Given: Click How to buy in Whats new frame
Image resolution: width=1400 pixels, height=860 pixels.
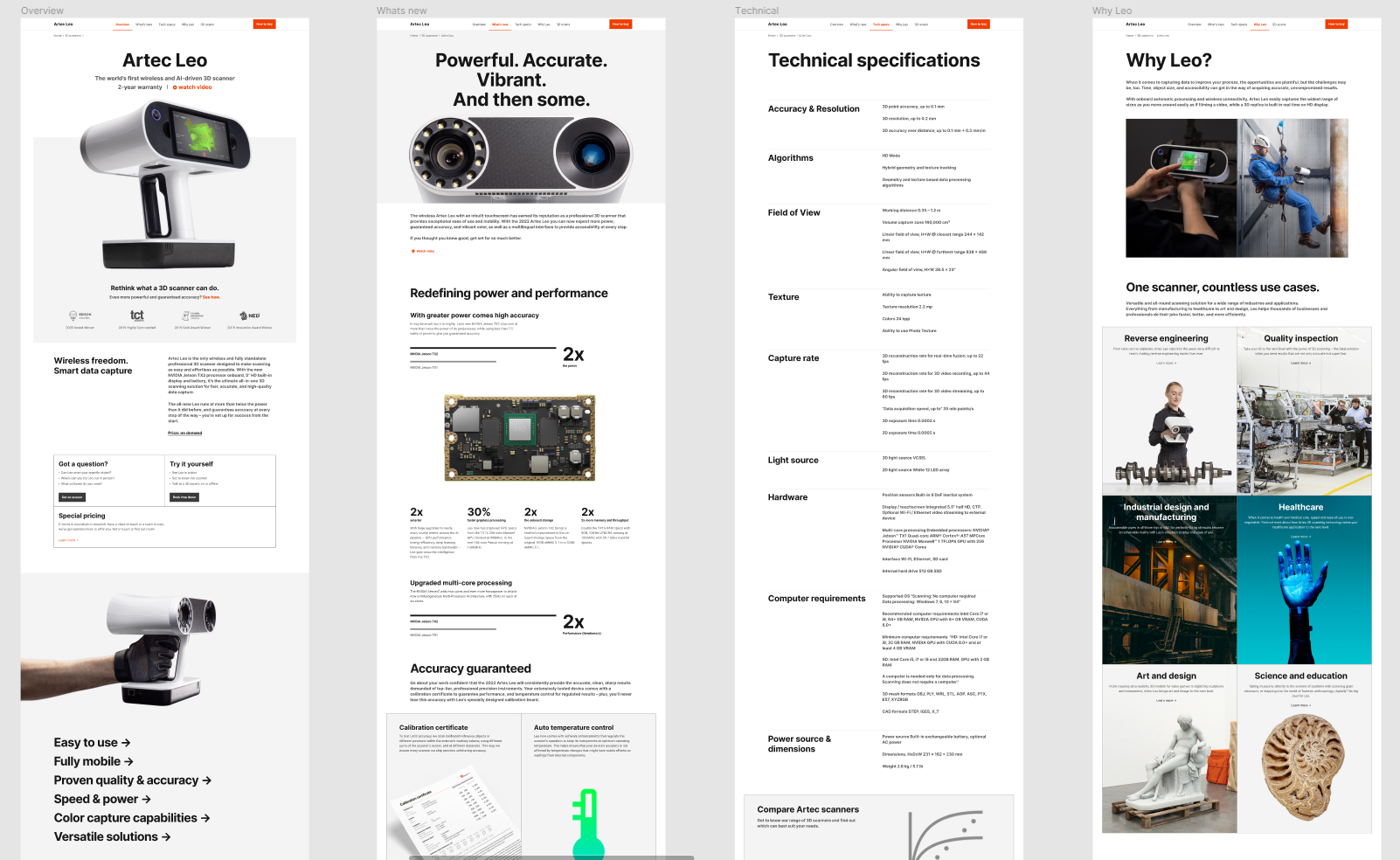Looking at the screenshot, I should [x=620, y=24].
